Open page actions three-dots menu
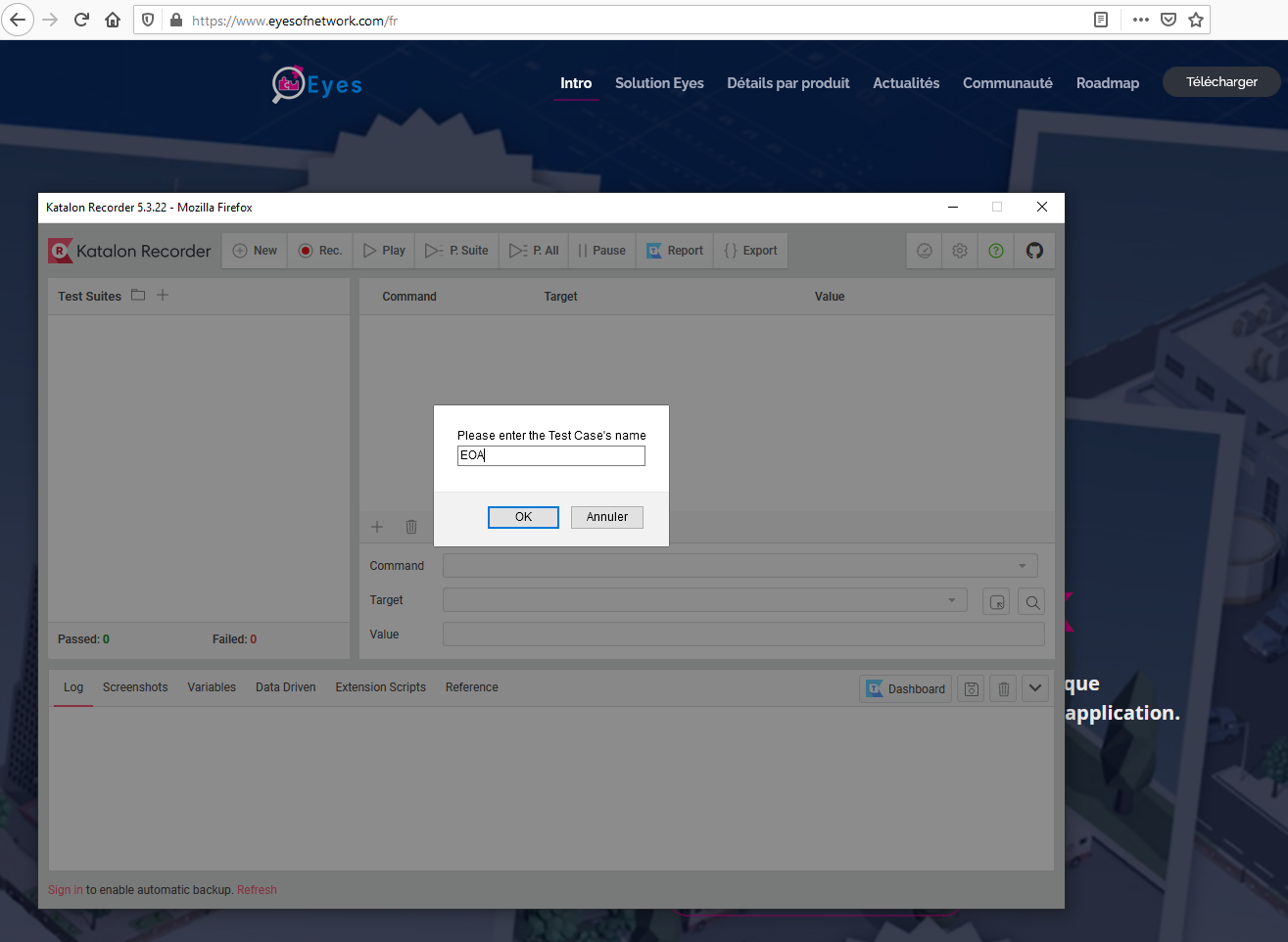The height and width of the screenshot is (942, 1288). [1141, 20]
